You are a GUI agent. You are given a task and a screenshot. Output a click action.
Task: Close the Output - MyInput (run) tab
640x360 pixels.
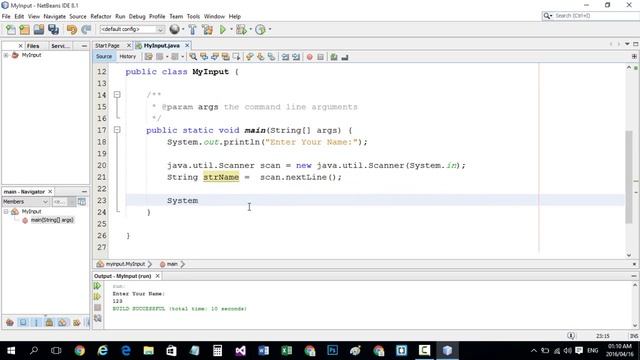pyautogui.click(x=158, y=276)
